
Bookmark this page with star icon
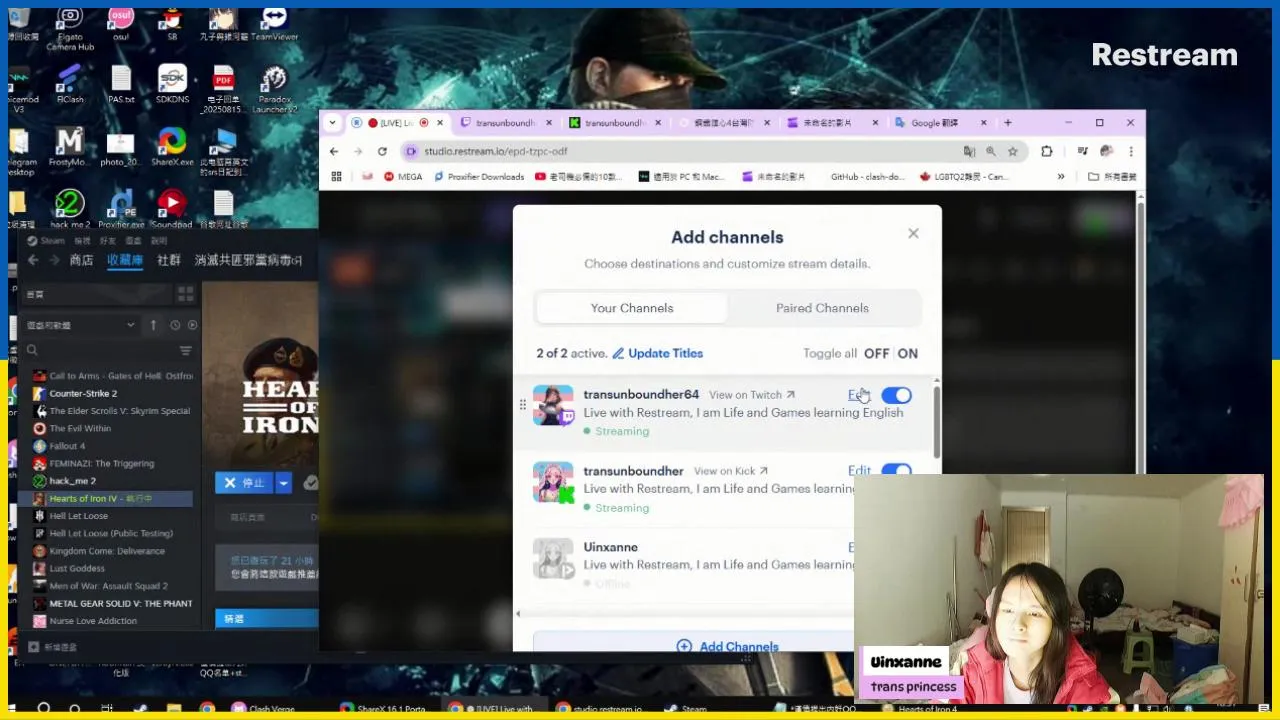(1013, 151)
